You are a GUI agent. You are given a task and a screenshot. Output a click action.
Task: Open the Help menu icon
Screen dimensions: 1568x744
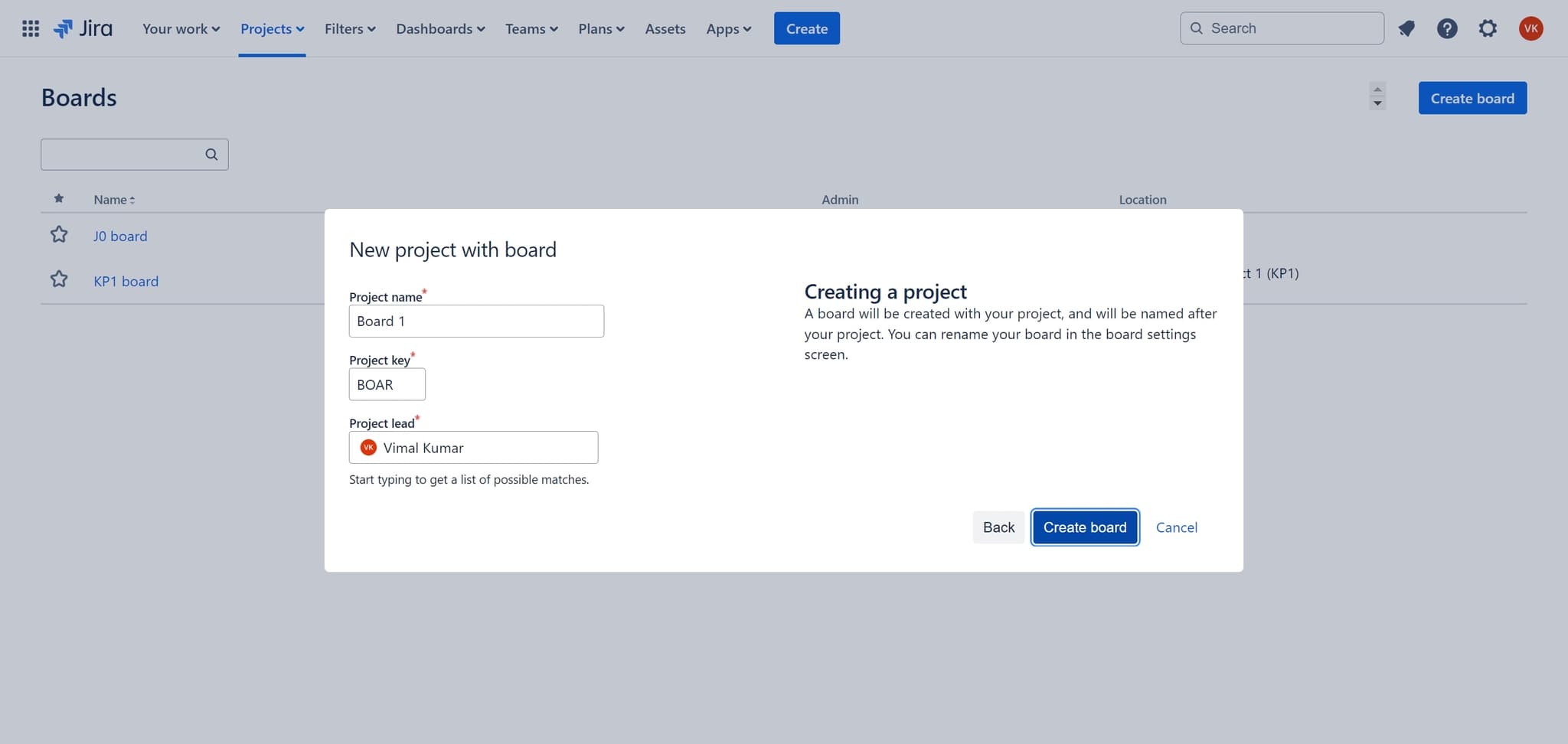(1447, 28)
